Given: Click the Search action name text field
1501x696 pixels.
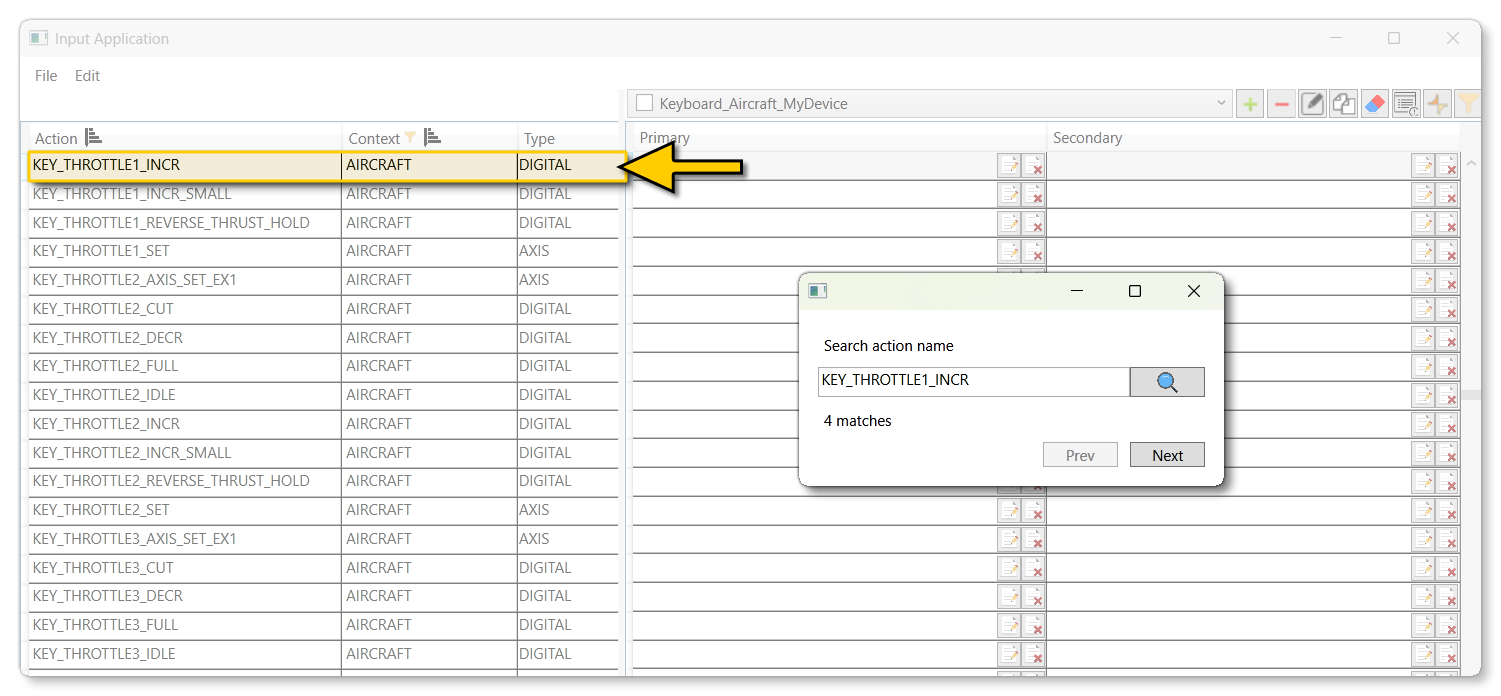Looking at the screenshot, I should tap(972, 381).
